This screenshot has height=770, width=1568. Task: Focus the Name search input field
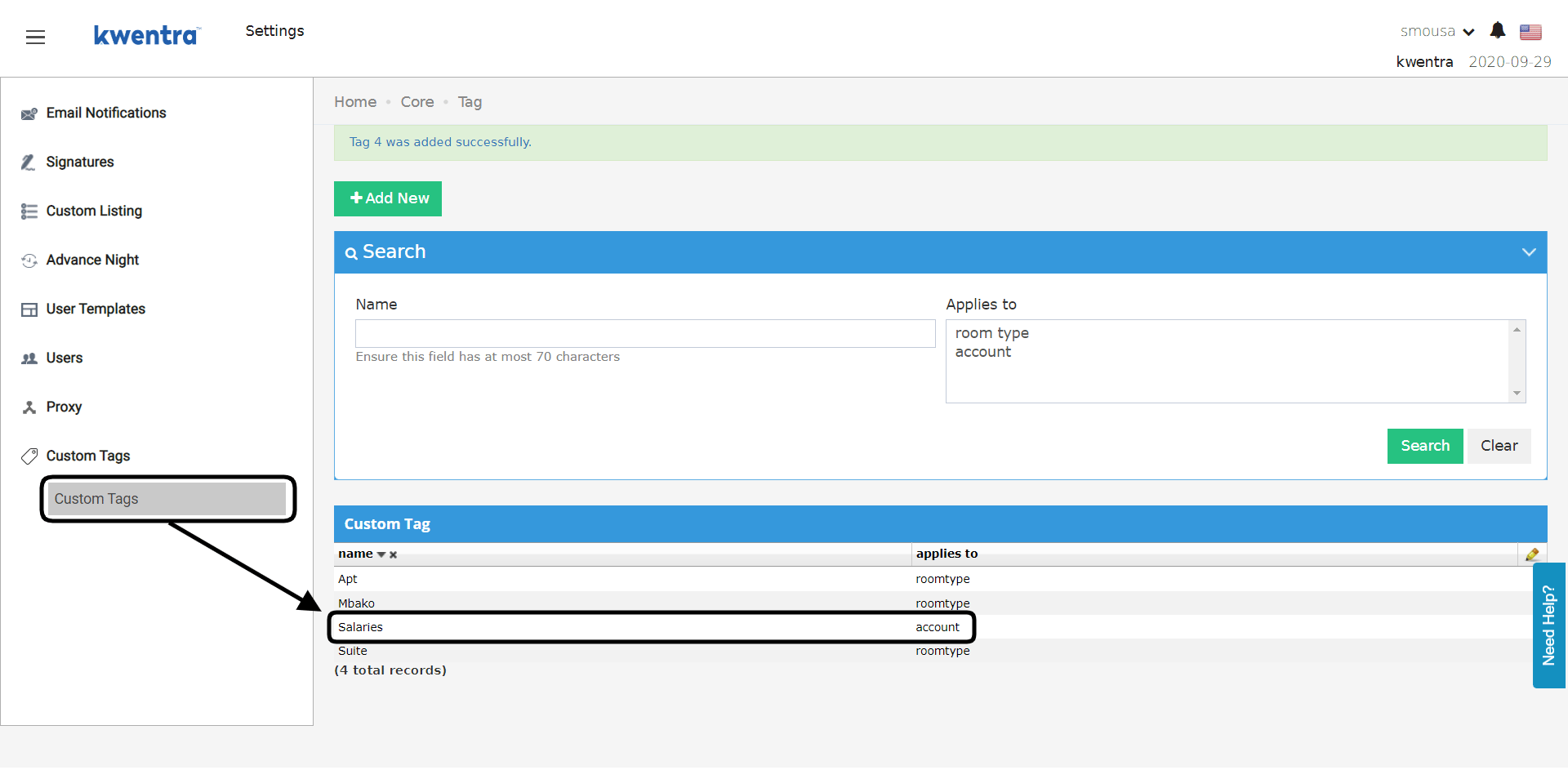(x=645, y=333)
